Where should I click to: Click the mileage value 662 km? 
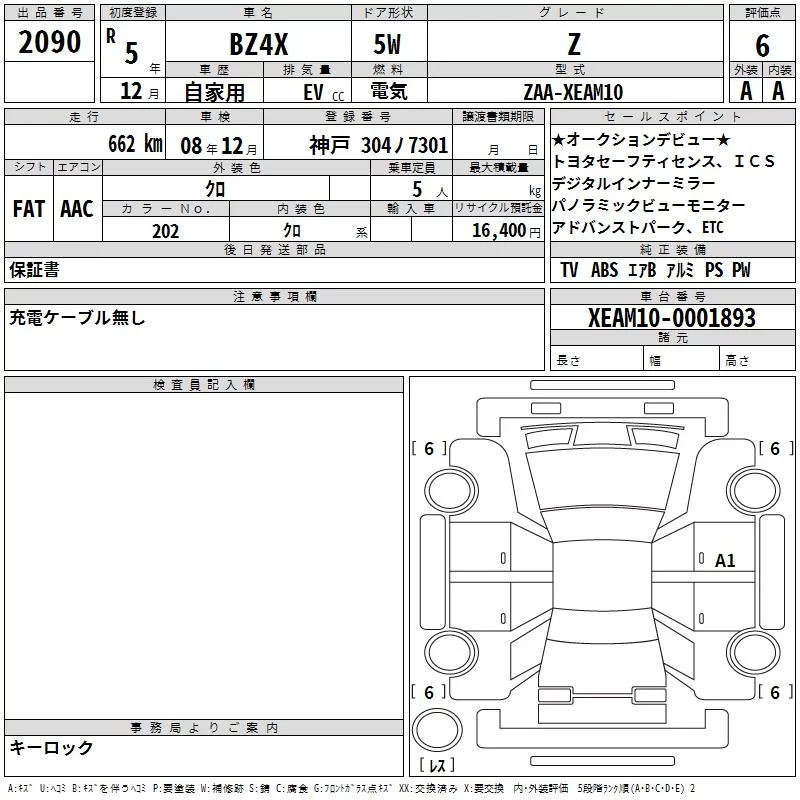tap(135, 145)
